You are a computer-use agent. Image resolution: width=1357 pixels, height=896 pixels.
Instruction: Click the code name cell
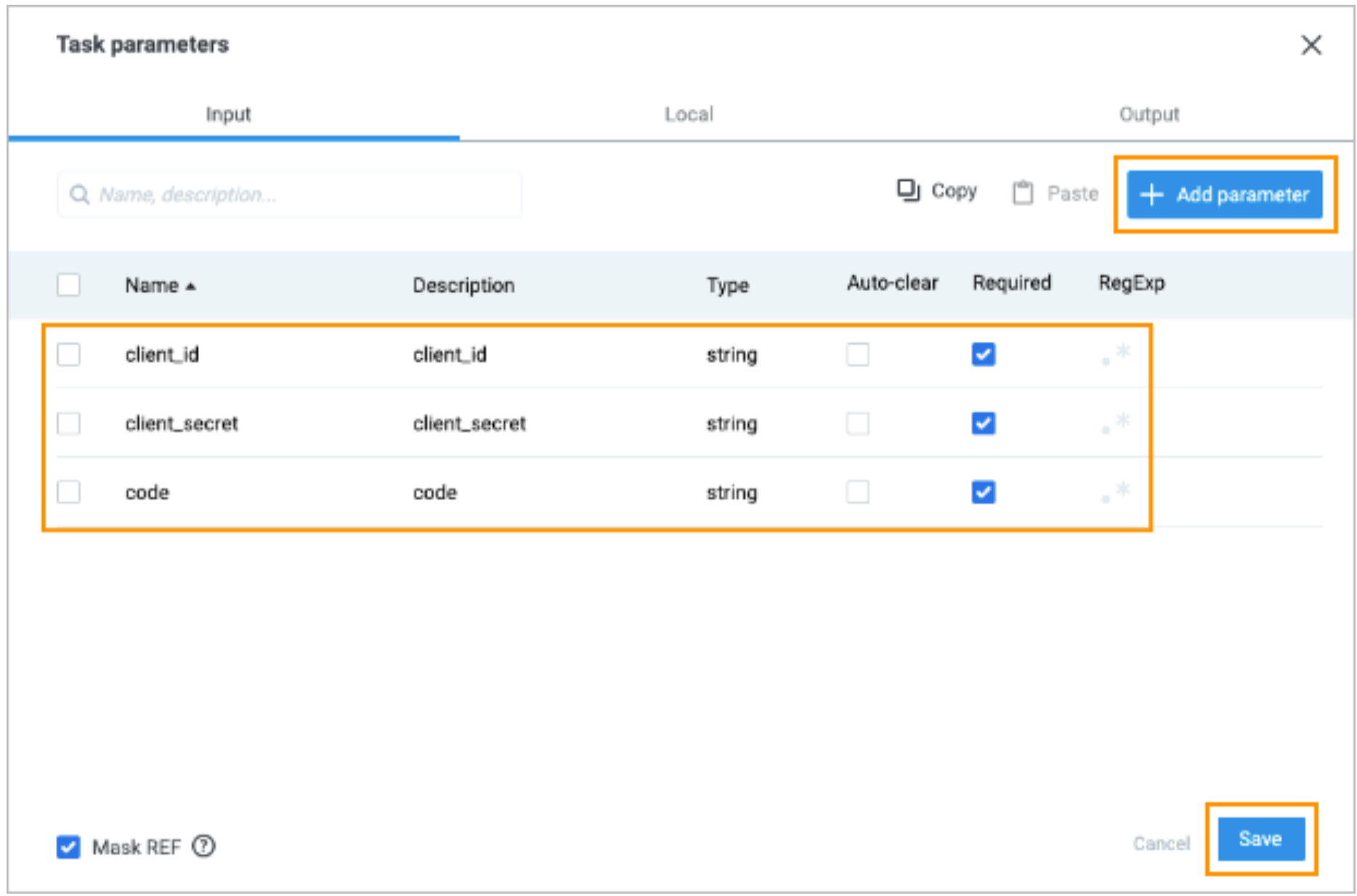click(x=147, y=492)
